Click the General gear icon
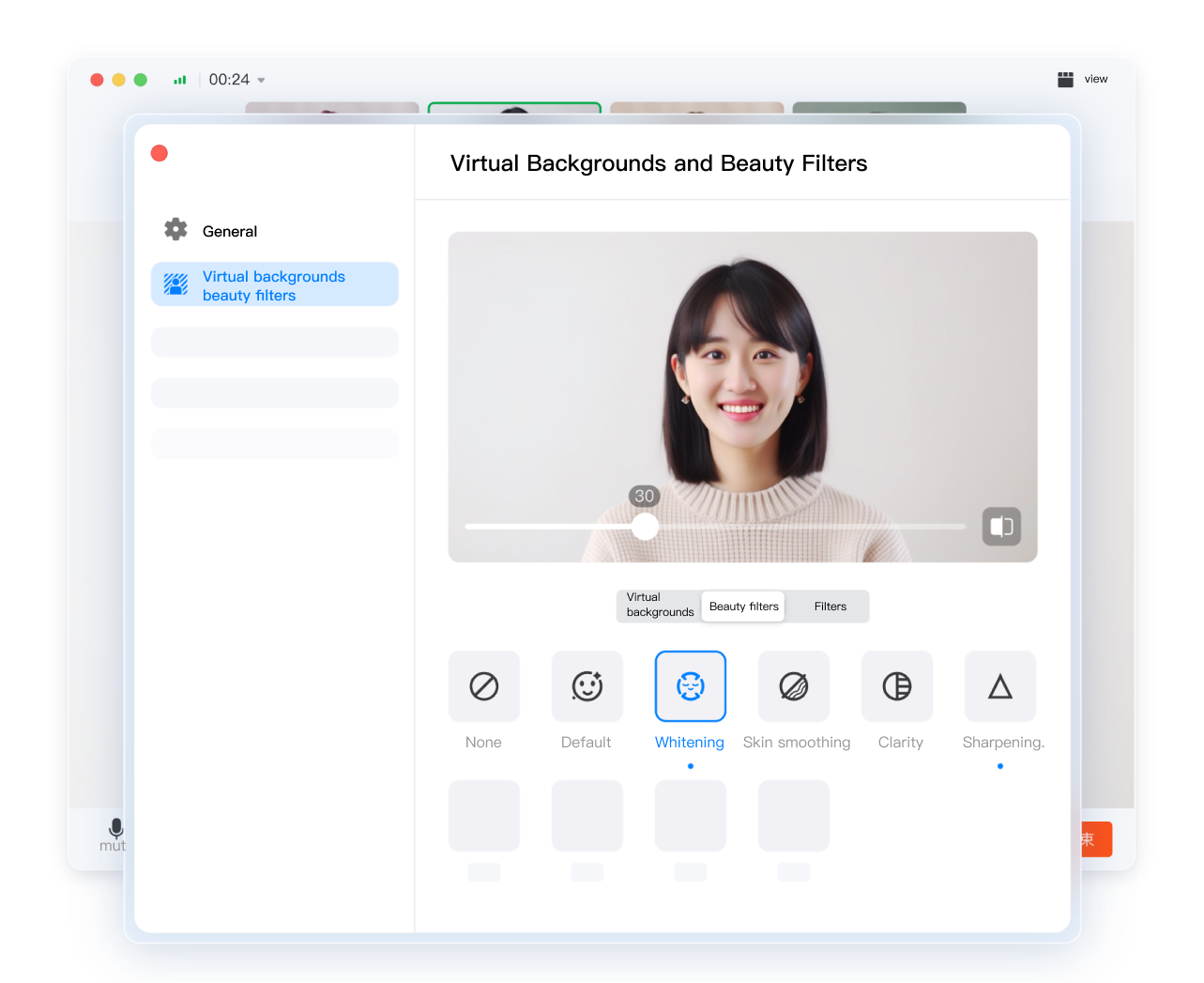The image size is (1204, 983). [175, 229]
